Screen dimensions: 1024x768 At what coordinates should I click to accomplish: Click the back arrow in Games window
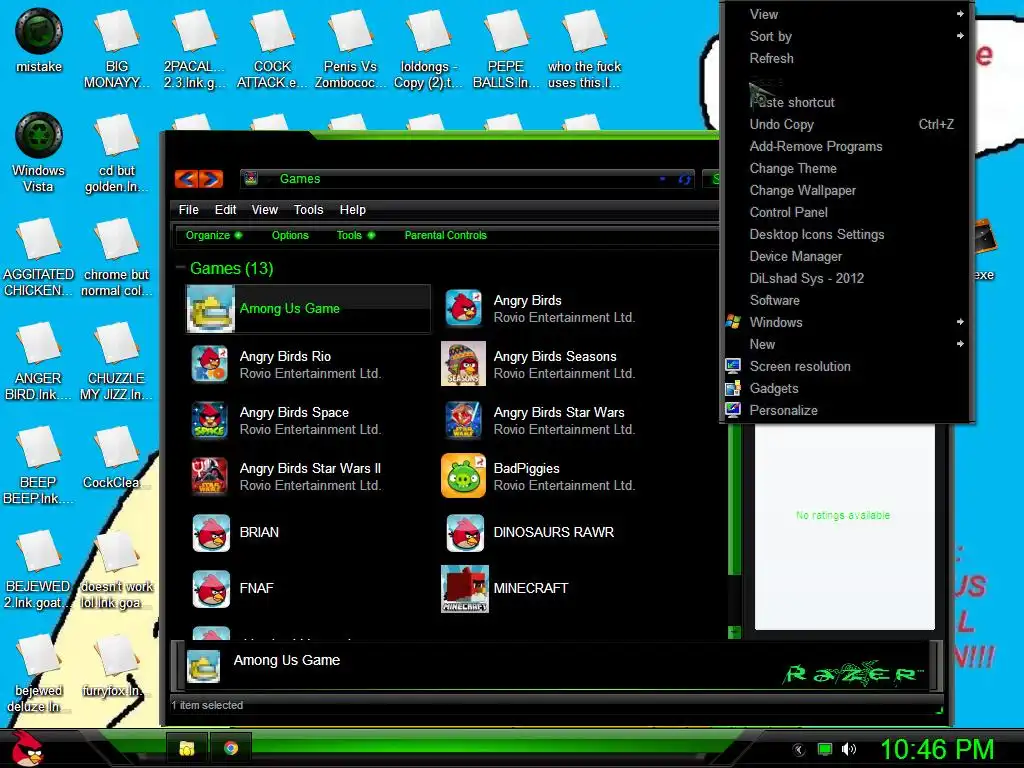[x=186, y=178]
